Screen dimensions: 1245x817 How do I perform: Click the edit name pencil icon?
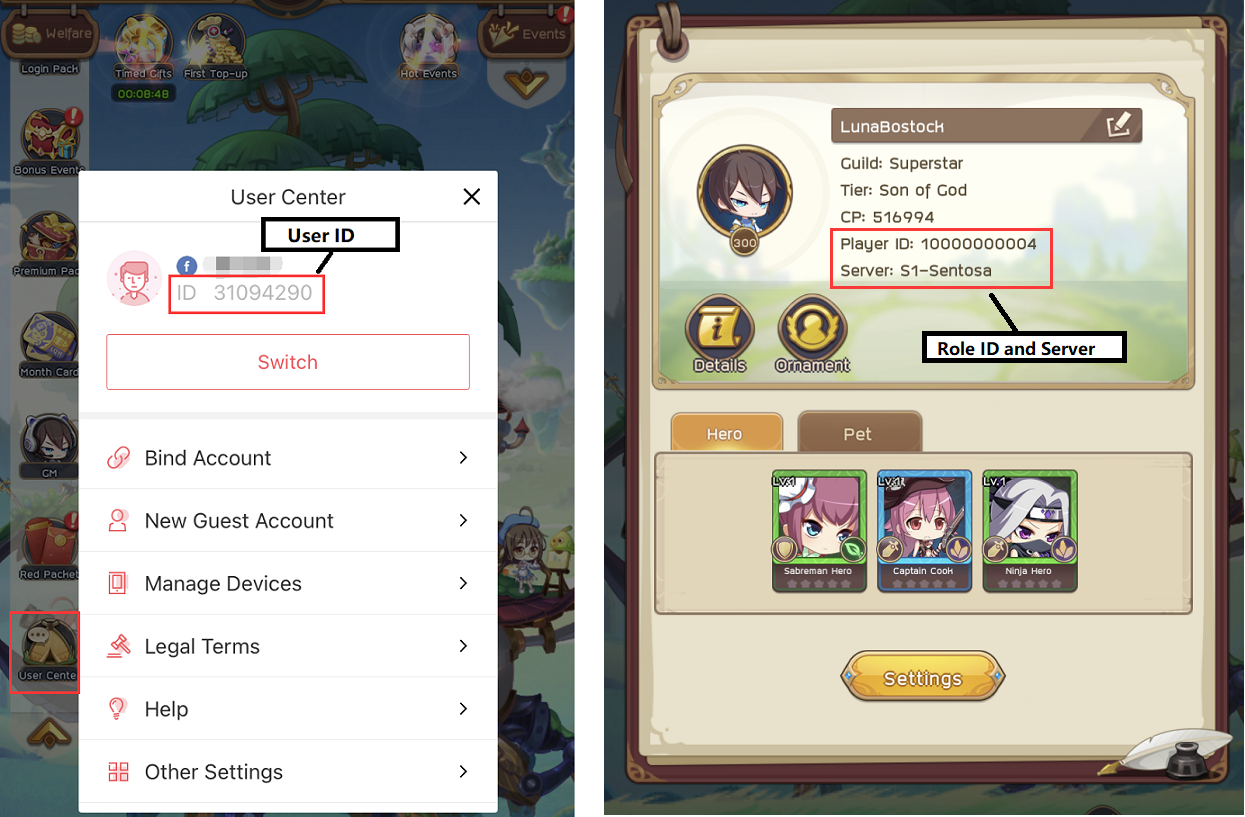[x=1118, y=126]
